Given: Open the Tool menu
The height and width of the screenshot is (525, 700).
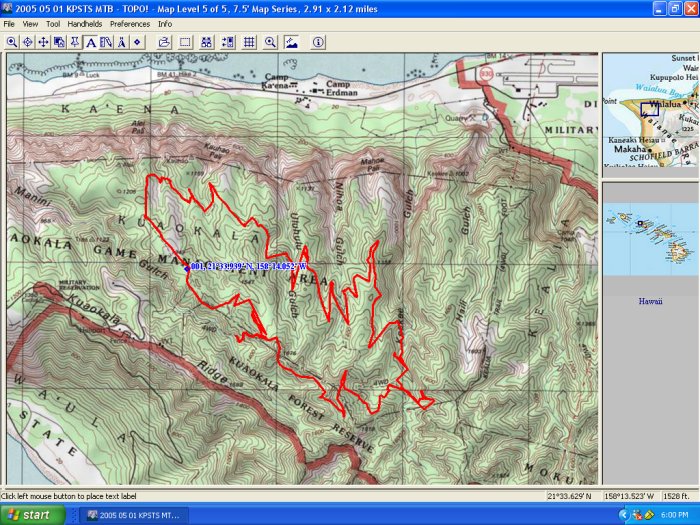Looking at the screenshot, I should [53, 24].
